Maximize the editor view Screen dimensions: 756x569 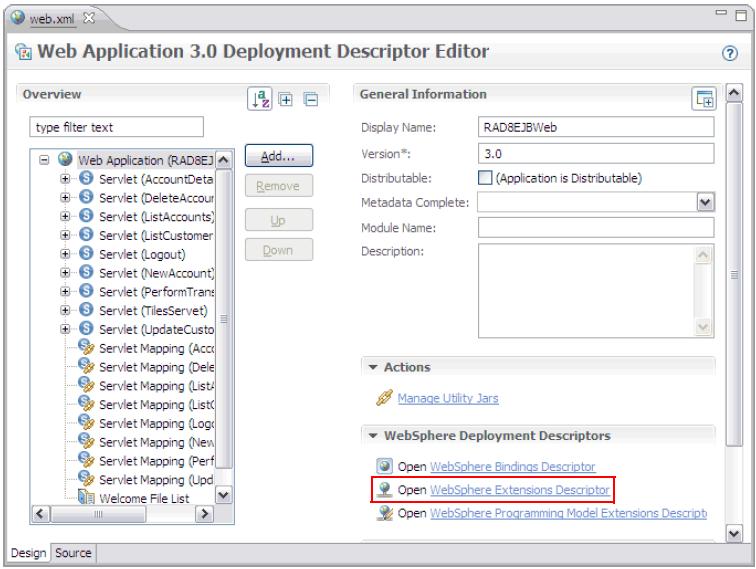(742, 15)
